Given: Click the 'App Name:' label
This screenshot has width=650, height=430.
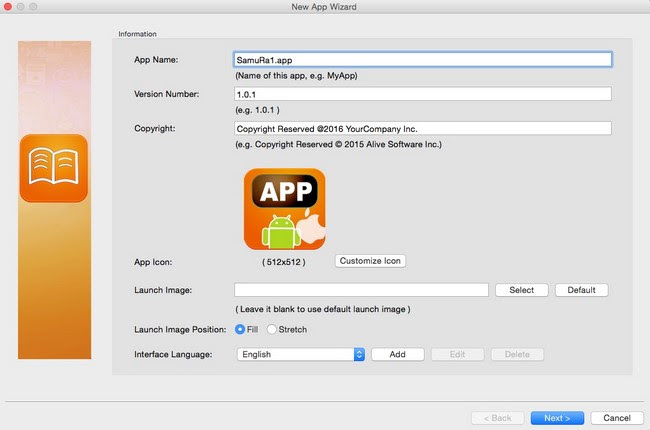Looking at the screenshot, I should click(156, 60).
